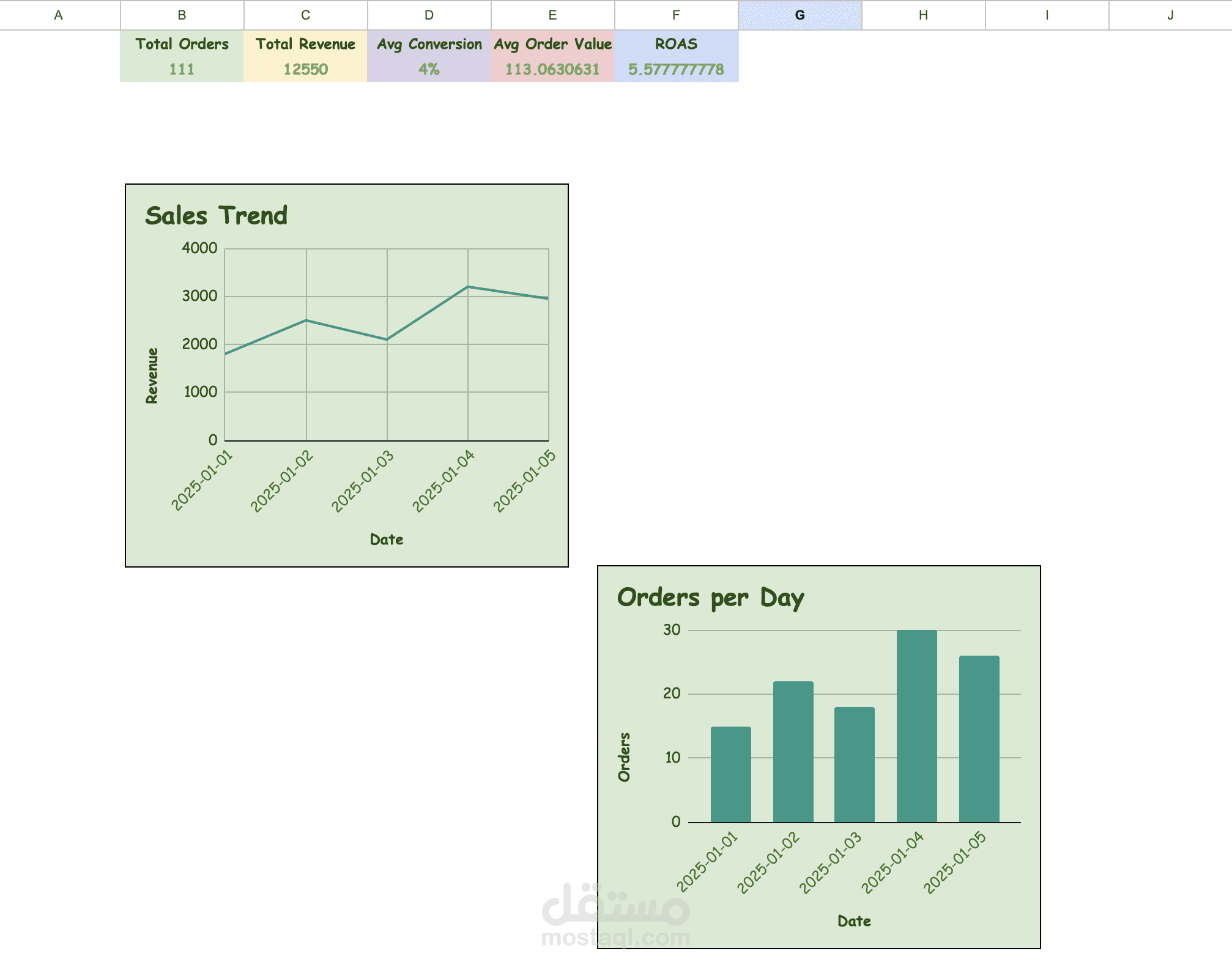Click the revenue line peak at 2025-01-04
This screenshot has width=1232, height=970.
468,287
